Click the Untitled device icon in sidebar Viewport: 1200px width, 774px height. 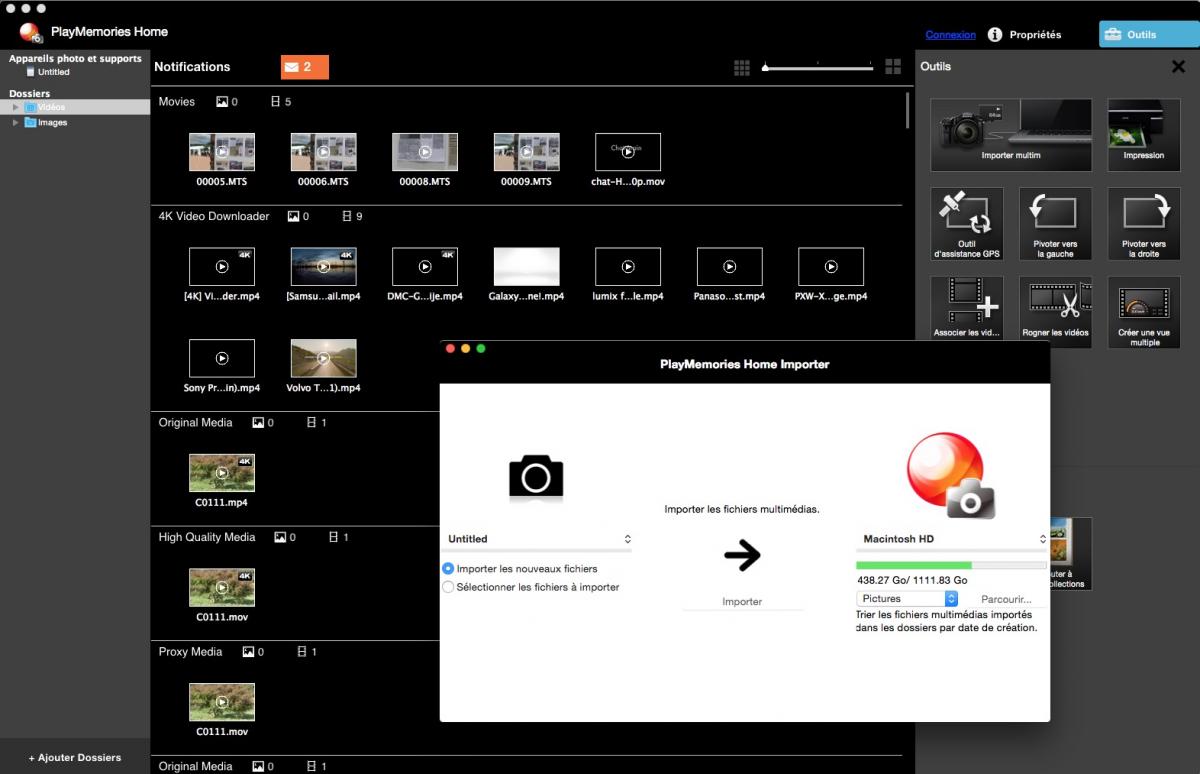[x=30, y=72]
